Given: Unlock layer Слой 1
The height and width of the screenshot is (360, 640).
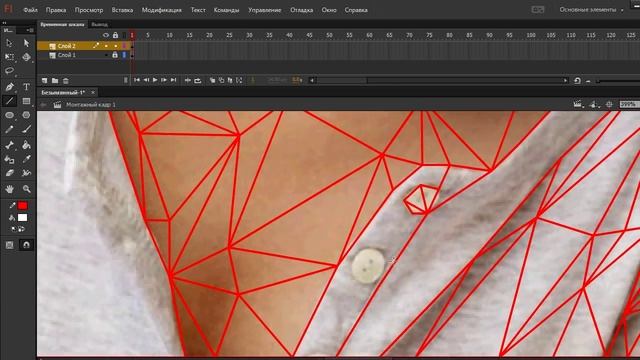Looking at the screenshot, I should tap(115, 55).
